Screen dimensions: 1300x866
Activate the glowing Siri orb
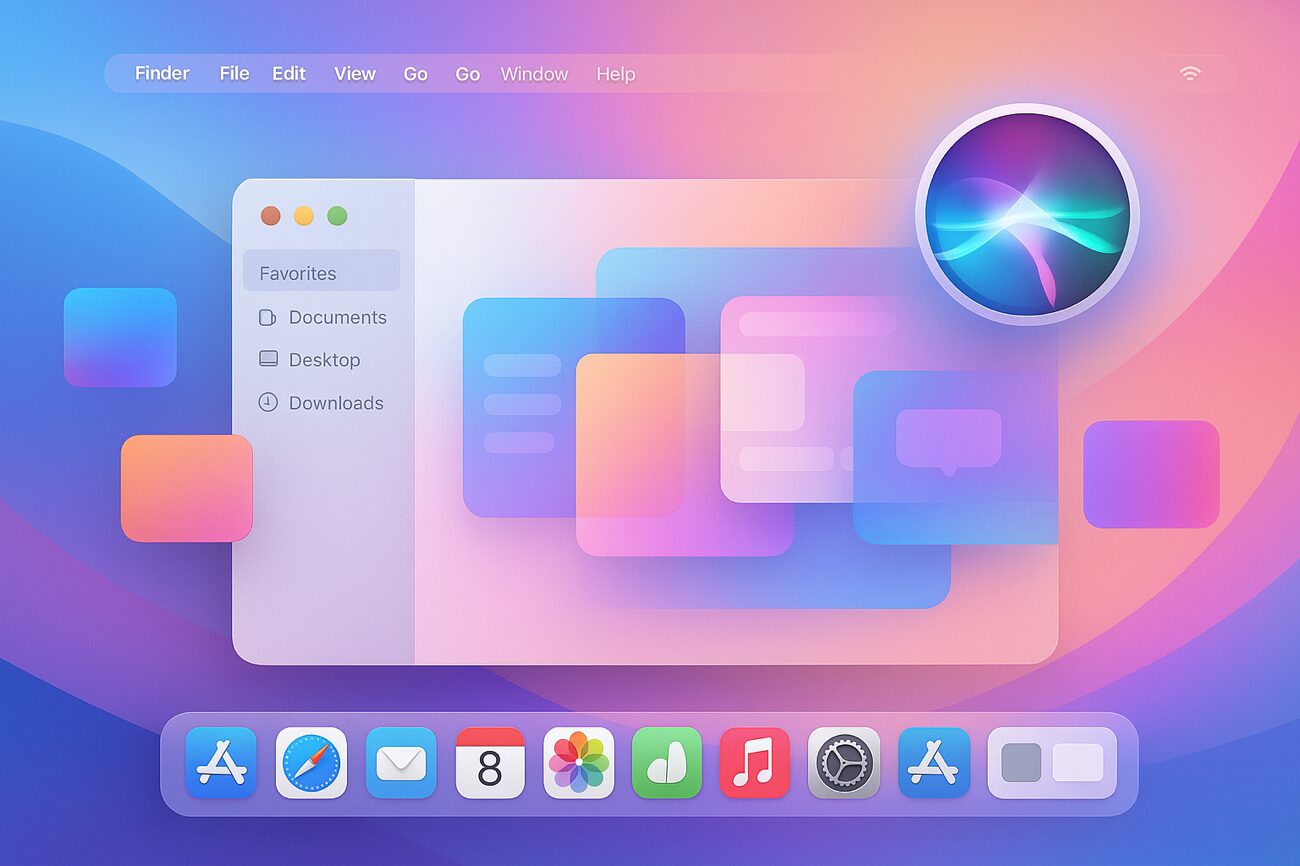tap(1027, 214)
